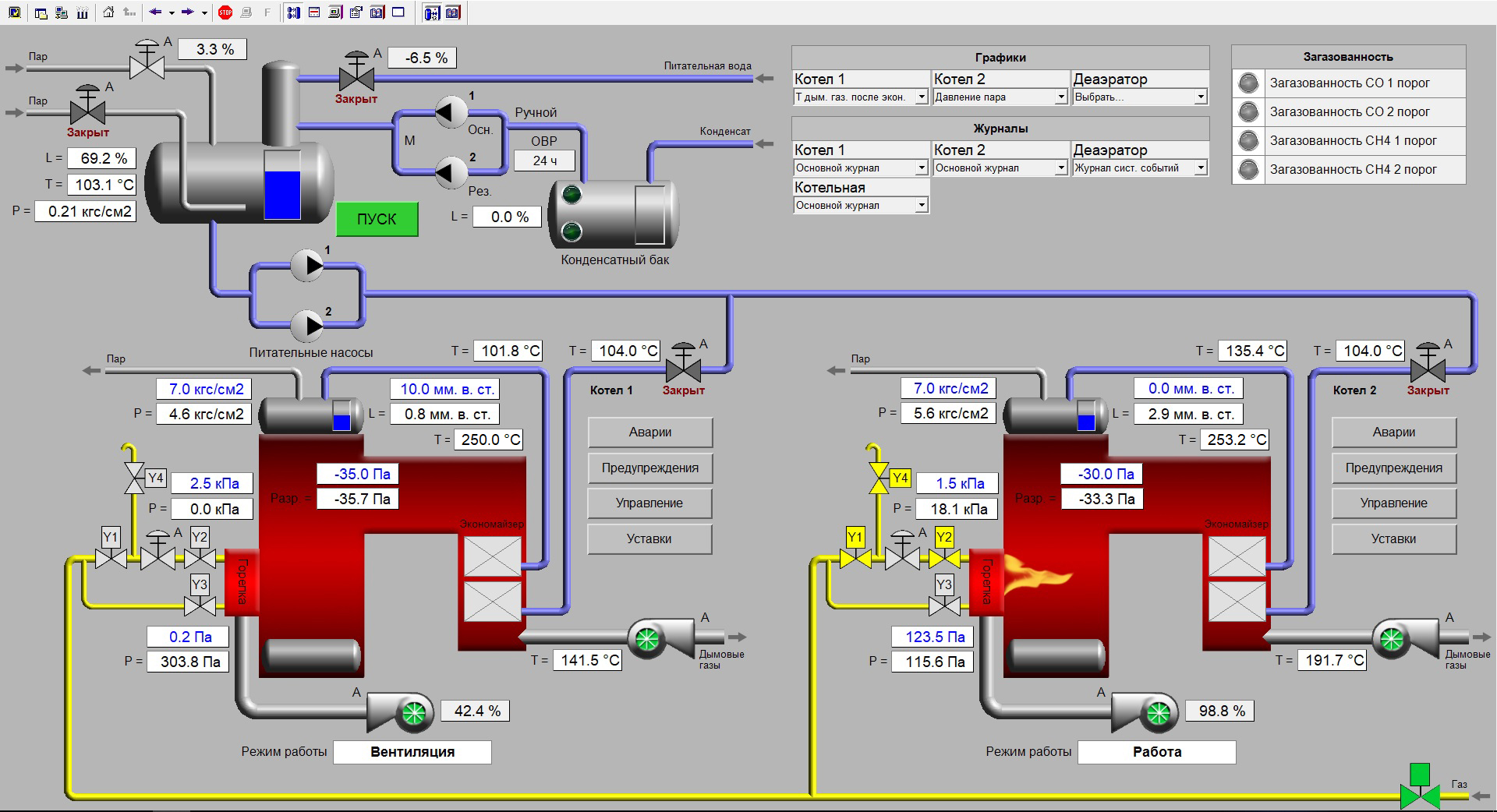Open Графики Котел 1 dropdown
Viewport: 1497px width, 812px height.
(922, 97)
